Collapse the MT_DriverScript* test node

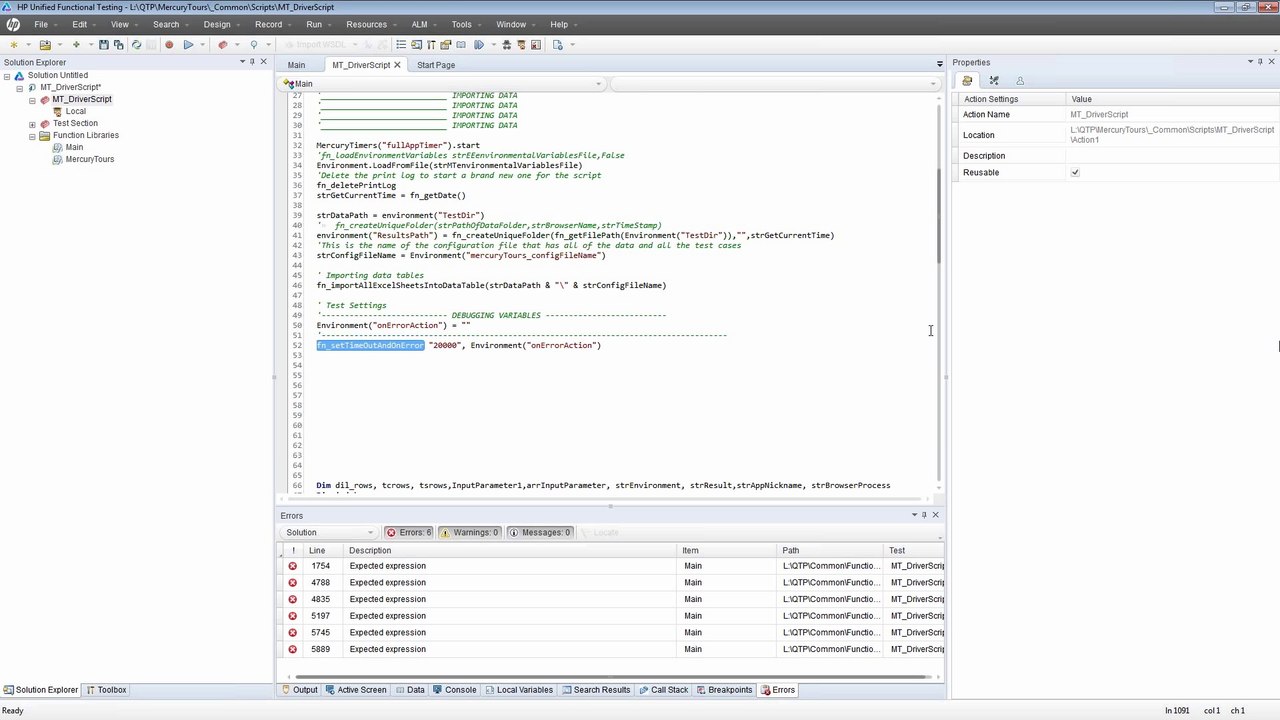(20, 88)
